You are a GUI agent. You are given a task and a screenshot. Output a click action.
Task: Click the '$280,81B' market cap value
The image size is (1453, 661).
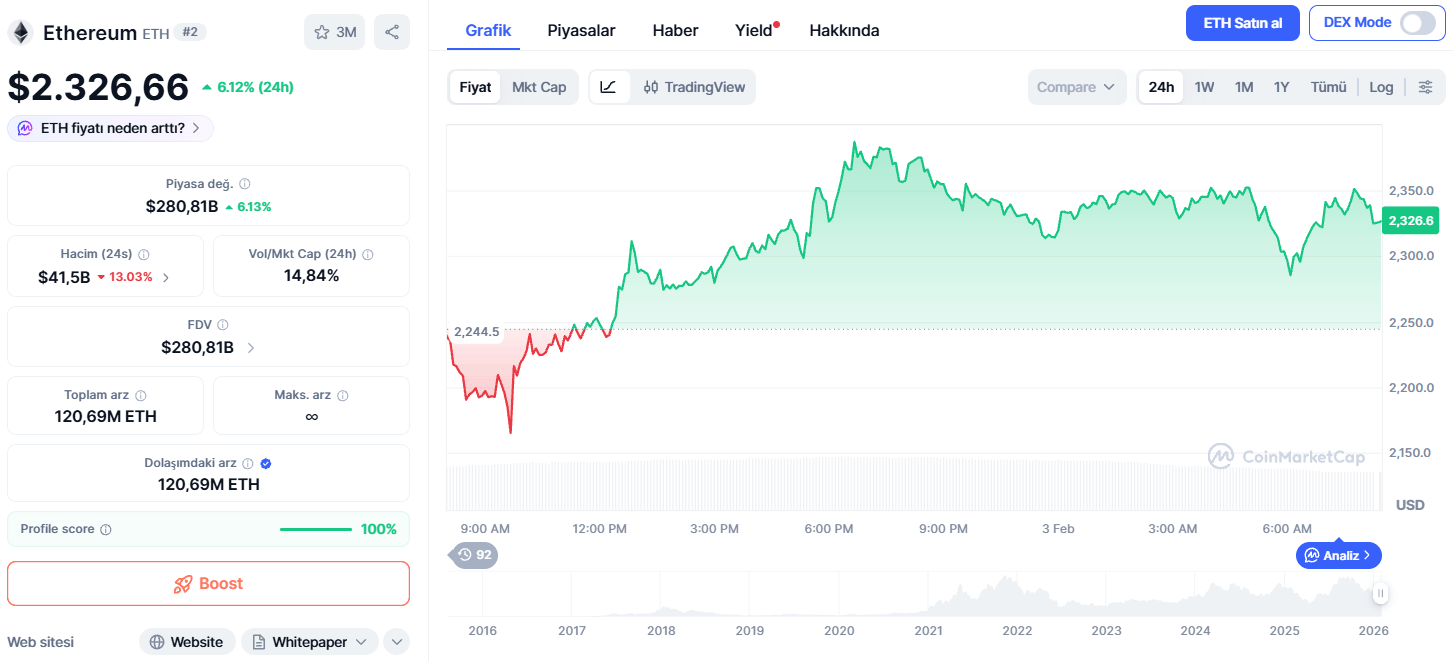[182, 206]
